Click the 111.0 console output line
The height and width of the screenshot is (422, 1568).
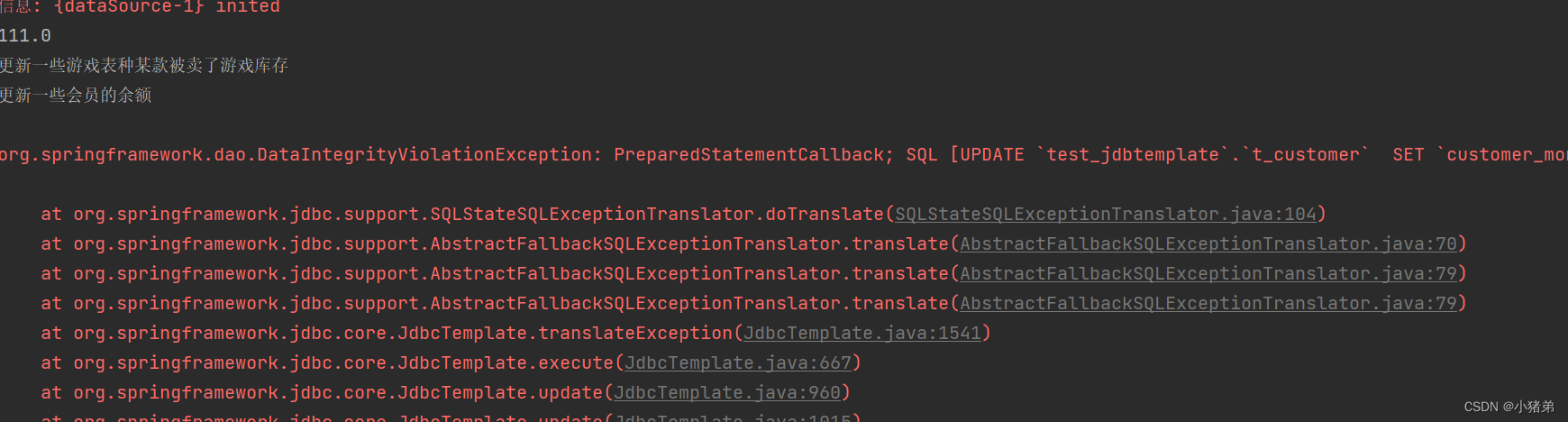tap(25, 36)
